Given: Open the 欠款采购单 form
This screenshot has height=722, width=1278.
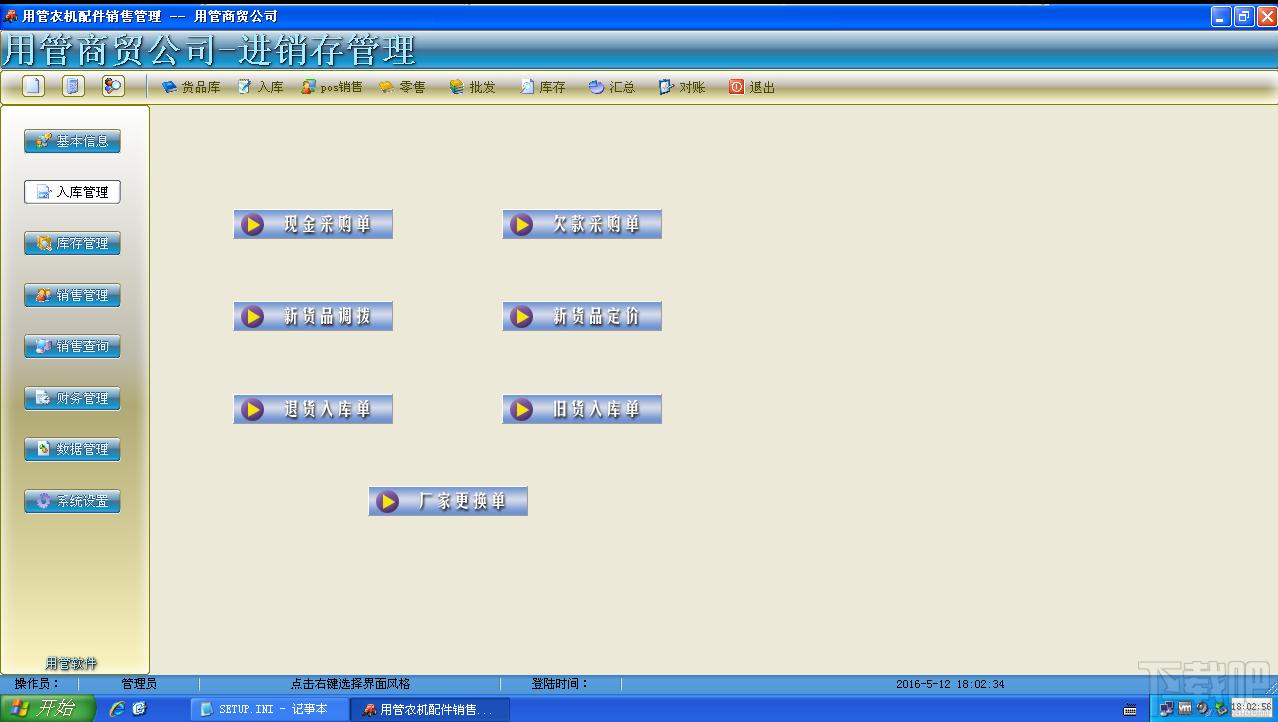Looking at the screenshot, I should click(x=582, y=225).
